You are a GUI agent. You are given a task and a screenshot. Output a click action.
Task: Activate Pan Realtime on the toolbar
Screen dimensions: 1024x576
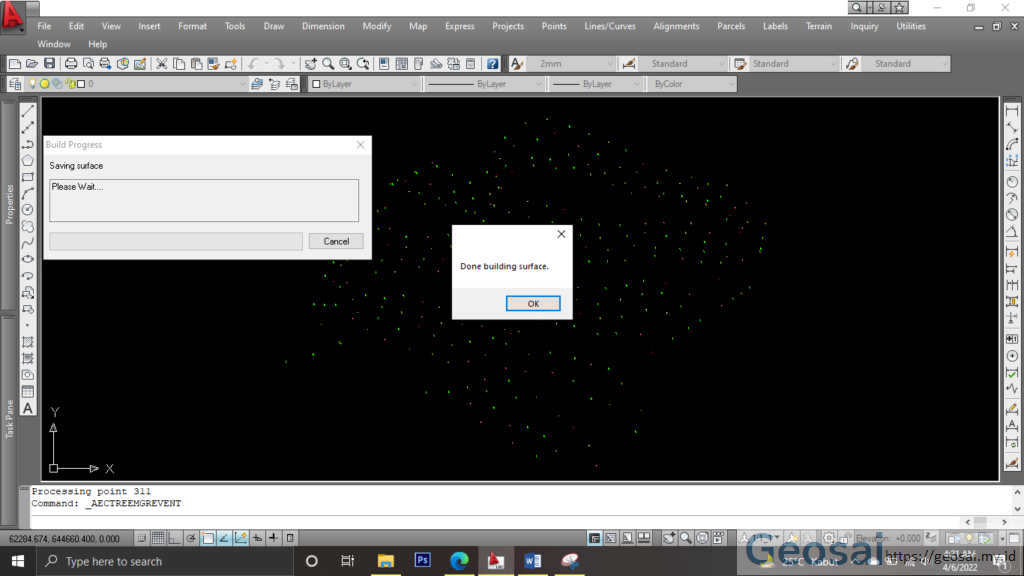point(311,63)
